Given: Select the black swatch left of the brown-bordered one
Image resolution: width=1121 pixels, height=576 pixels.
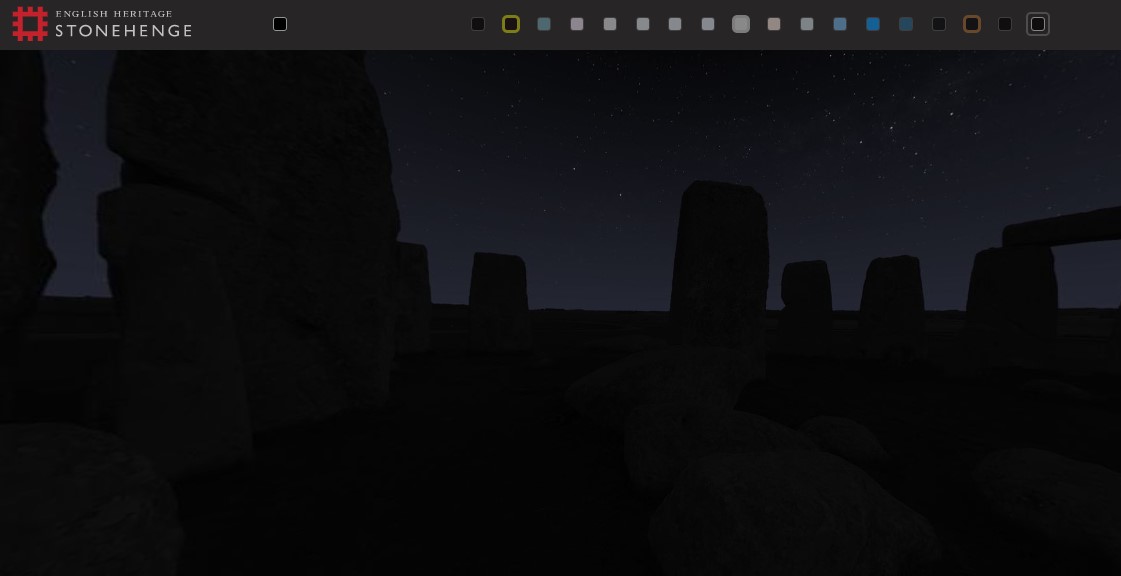Looking at the screenshot, I should pos(939,24).
